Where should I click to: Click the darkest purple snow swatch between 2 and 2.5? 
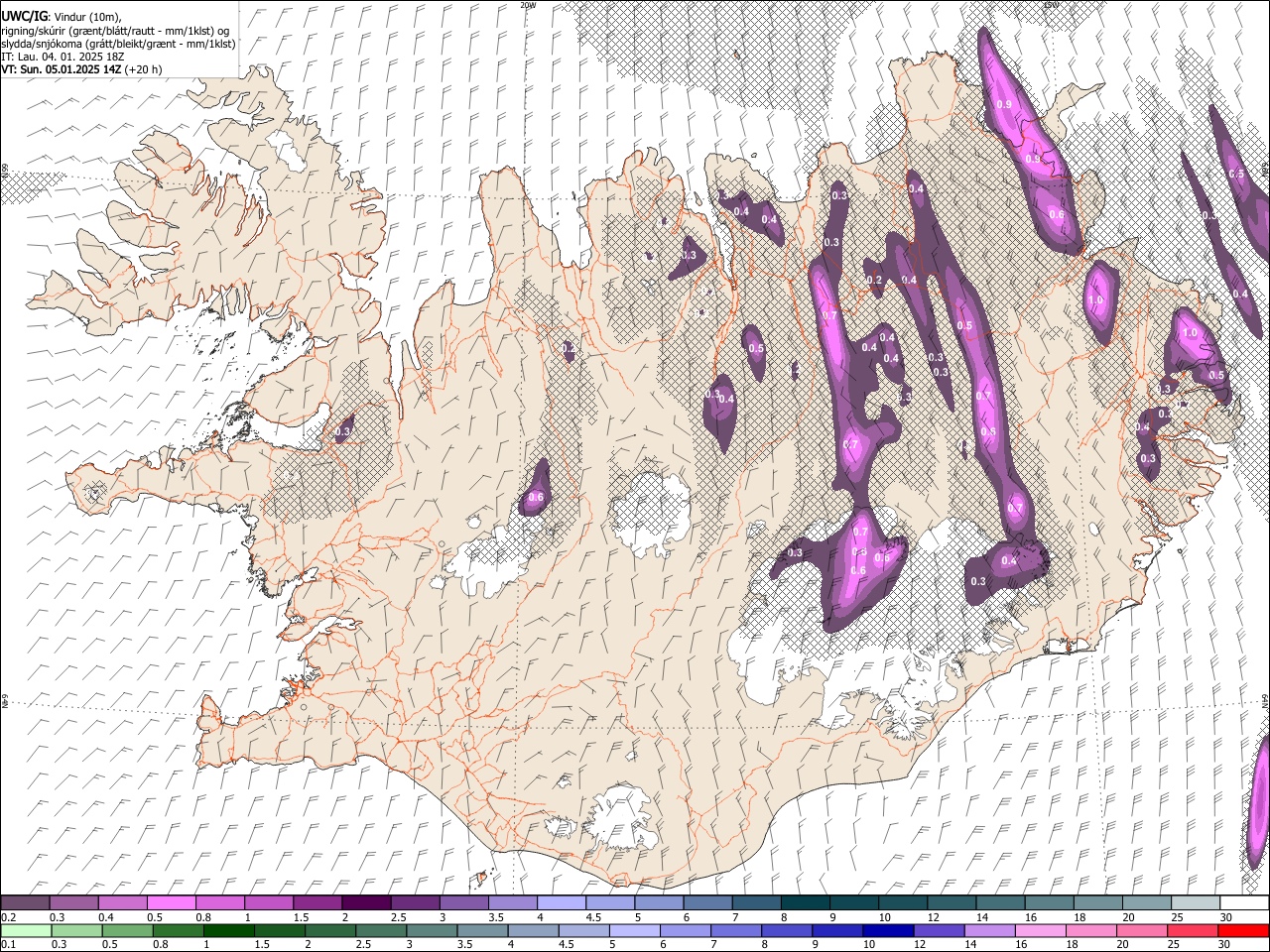366,903
